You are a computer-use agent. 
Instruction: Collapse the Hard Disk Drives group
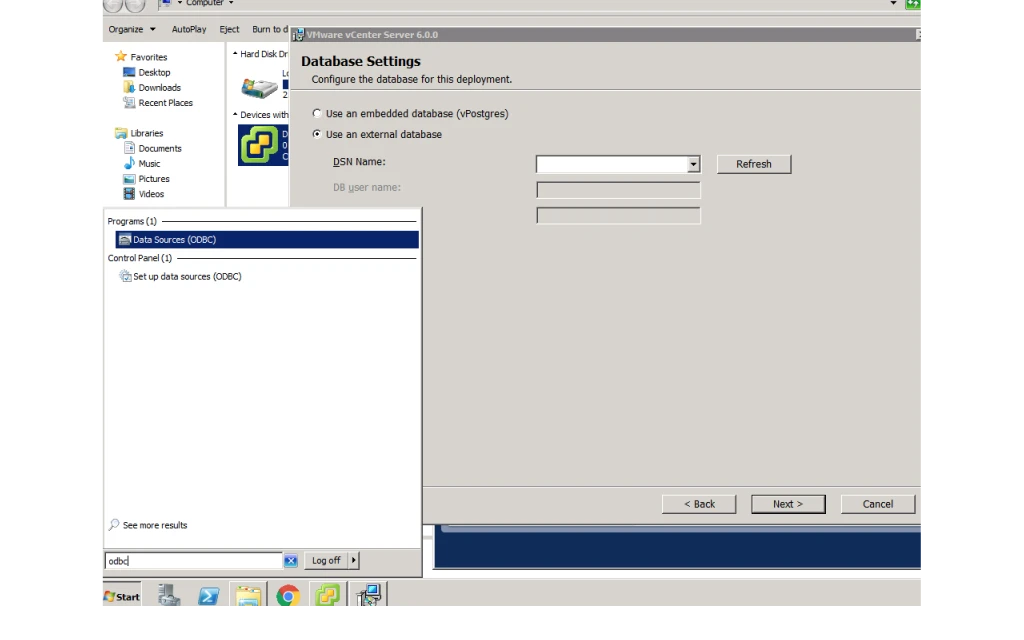coord(235,54)
